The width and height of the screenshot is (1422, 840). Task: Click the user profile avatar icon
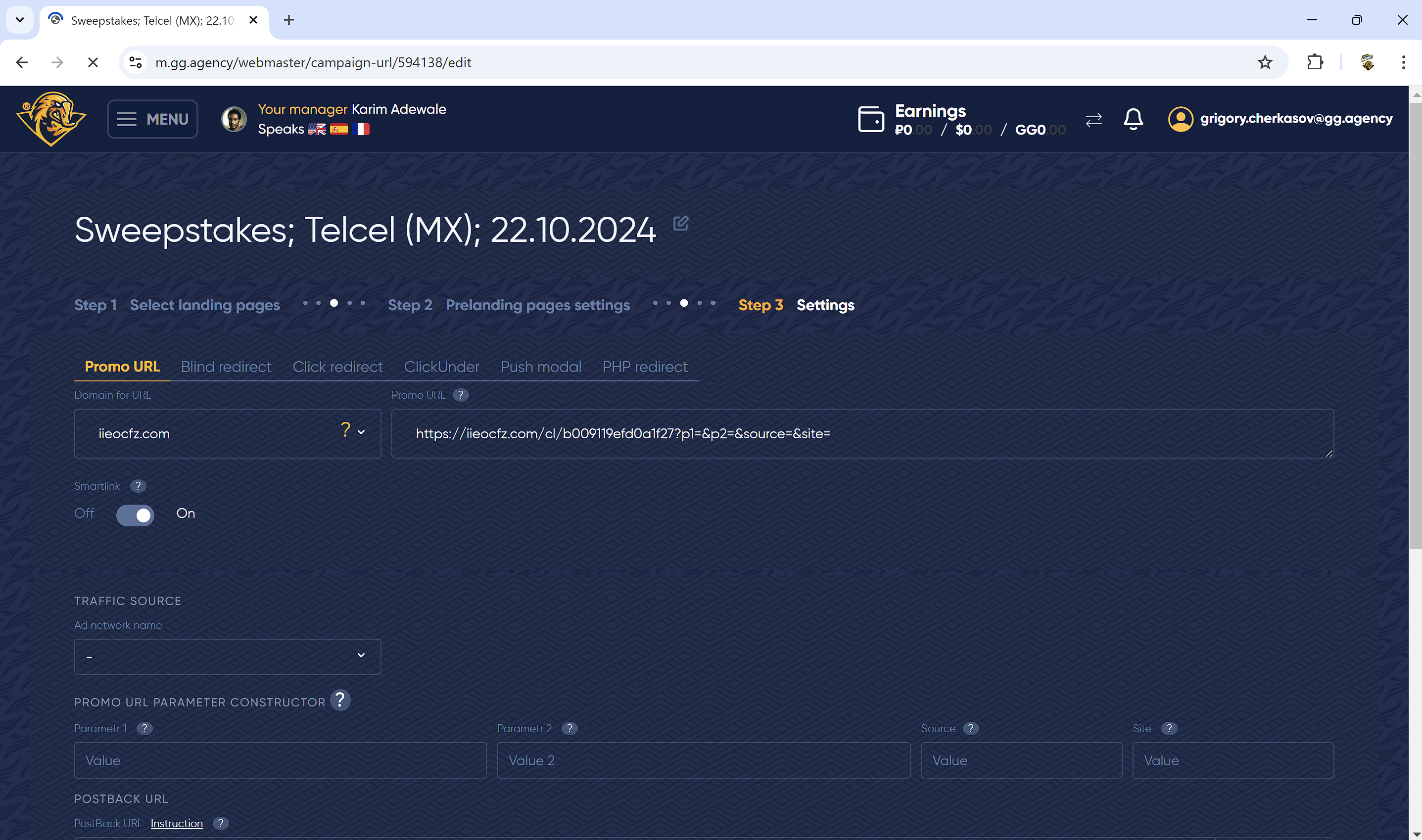[1180, 119]
